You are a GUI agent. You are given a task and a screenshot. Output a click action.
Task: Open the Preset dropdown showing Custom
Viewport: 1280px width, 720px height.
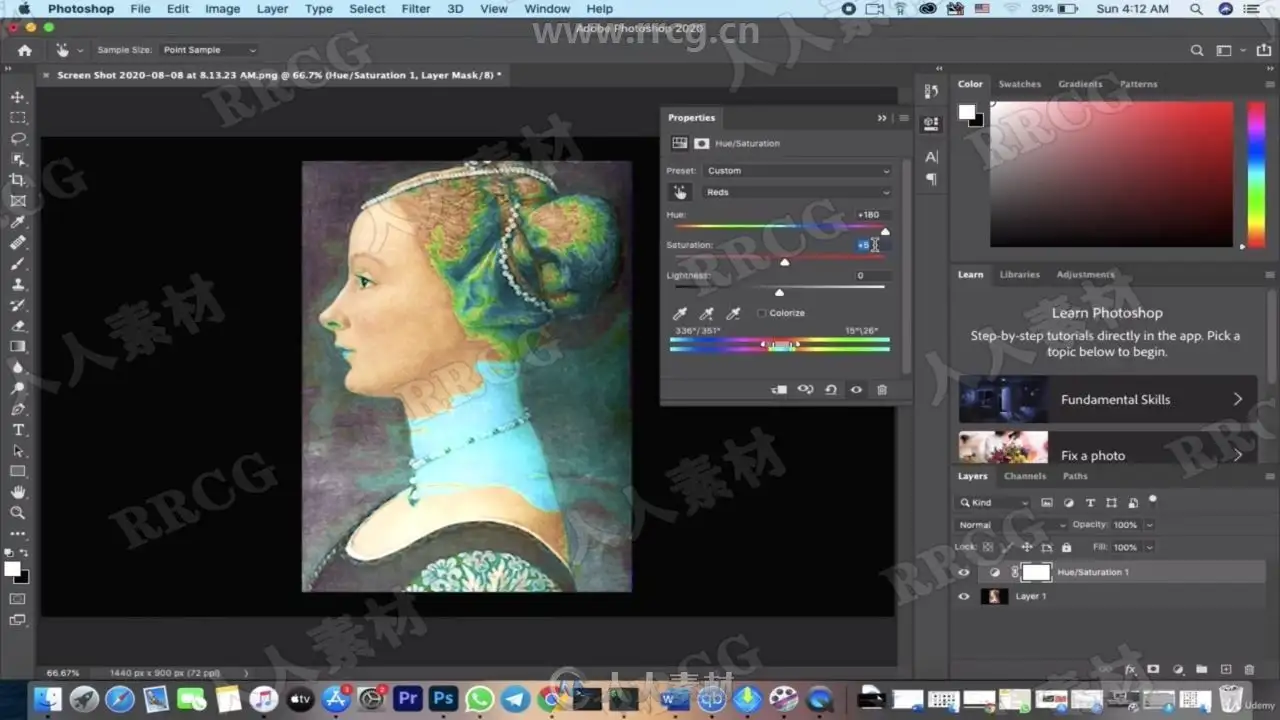click(x=797, y=171)
